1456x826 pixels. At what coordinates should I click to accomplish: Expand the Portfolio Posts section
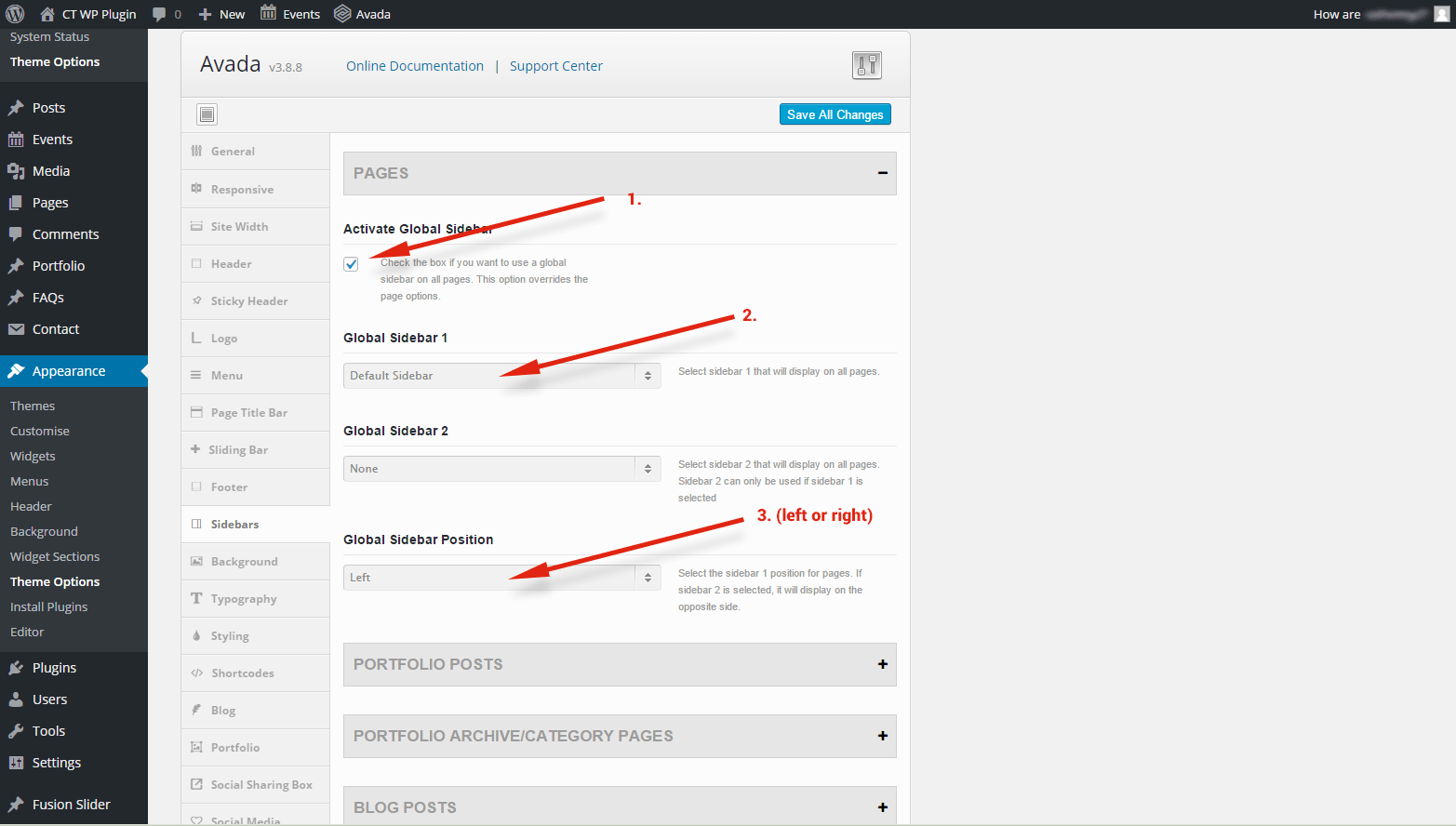click(x=881, y=664)
